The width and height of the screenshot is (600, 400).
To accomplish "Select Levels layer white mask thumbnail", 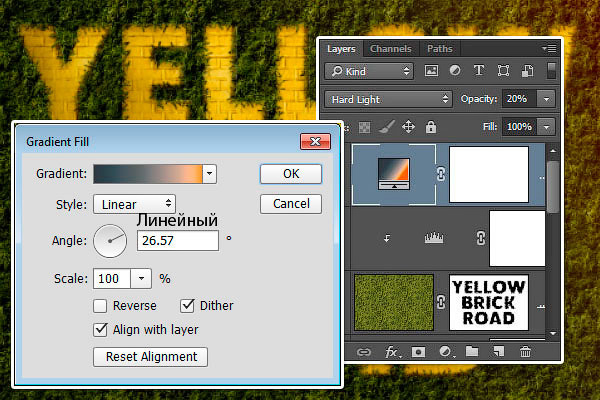I will coord(517,238).
